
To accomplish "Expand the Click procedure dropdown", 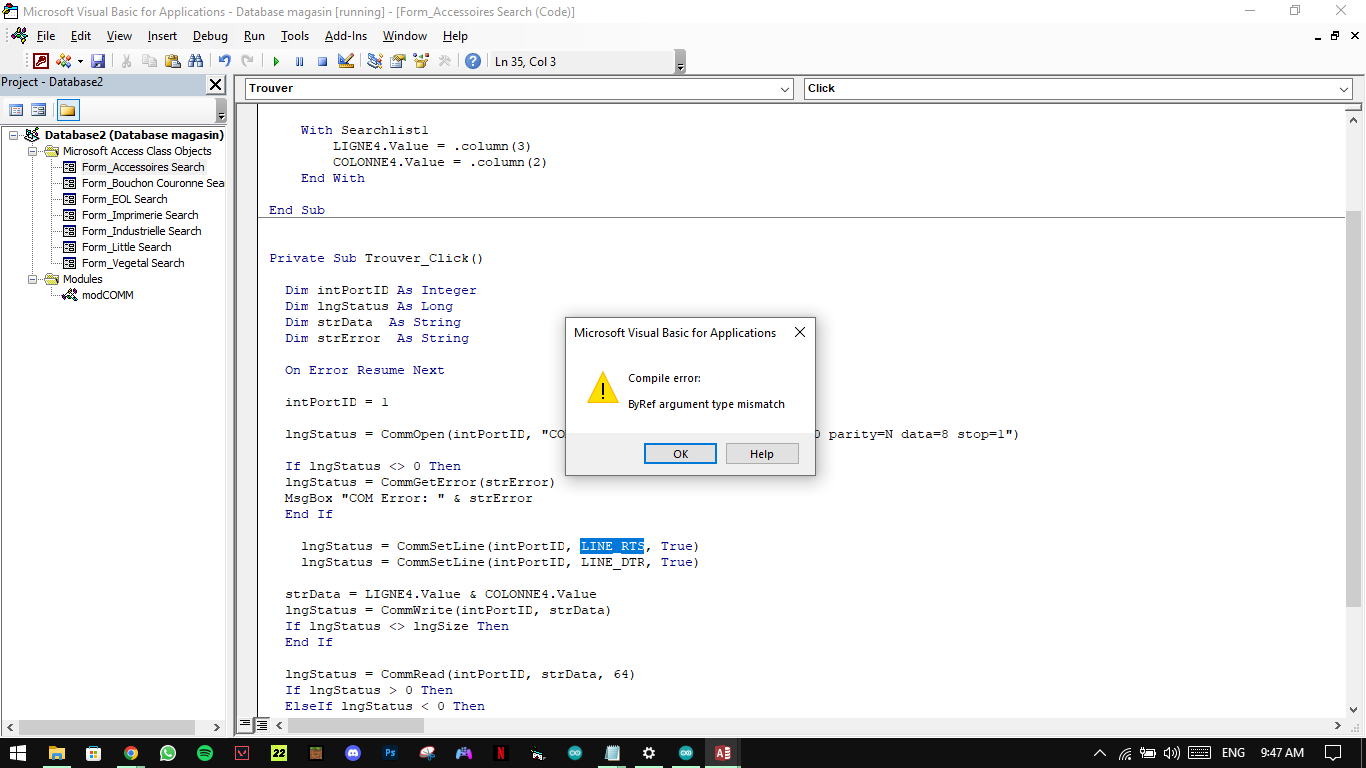I will point(1344,88).
